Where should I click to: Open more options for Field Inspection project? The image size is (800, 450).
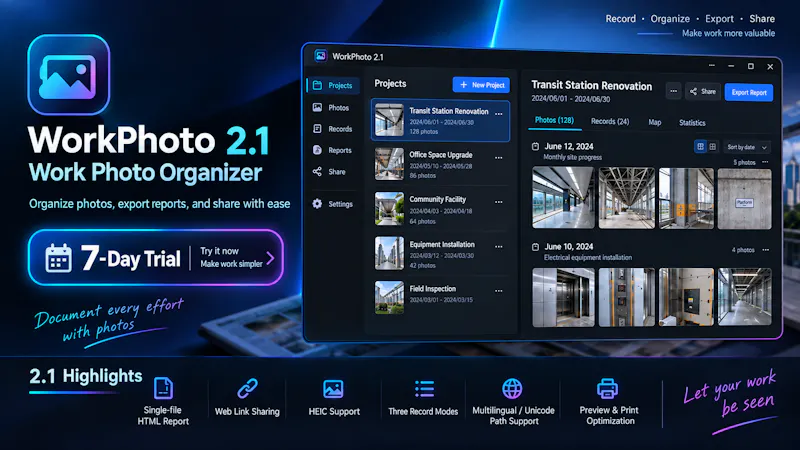[498, 291]
